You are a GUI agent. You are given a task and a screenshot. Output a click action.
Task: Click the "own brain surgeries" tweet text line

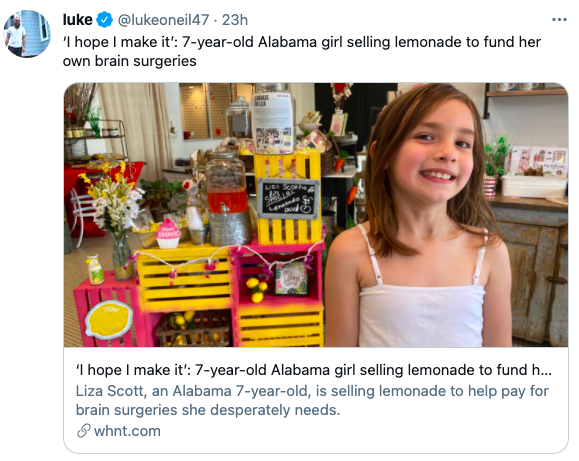[x=130, y=61]
